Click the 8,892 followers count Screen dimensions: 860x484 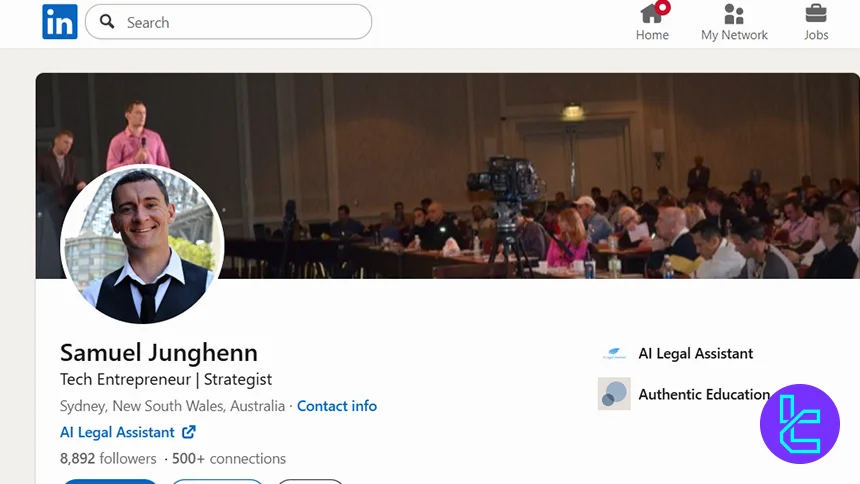click(108, 459)
